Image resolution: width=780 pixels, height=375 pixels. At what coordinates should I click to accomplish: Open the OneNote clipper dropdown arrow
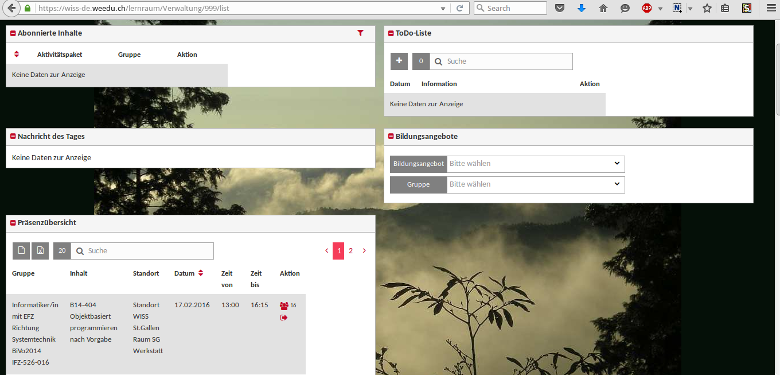point(690,8)
